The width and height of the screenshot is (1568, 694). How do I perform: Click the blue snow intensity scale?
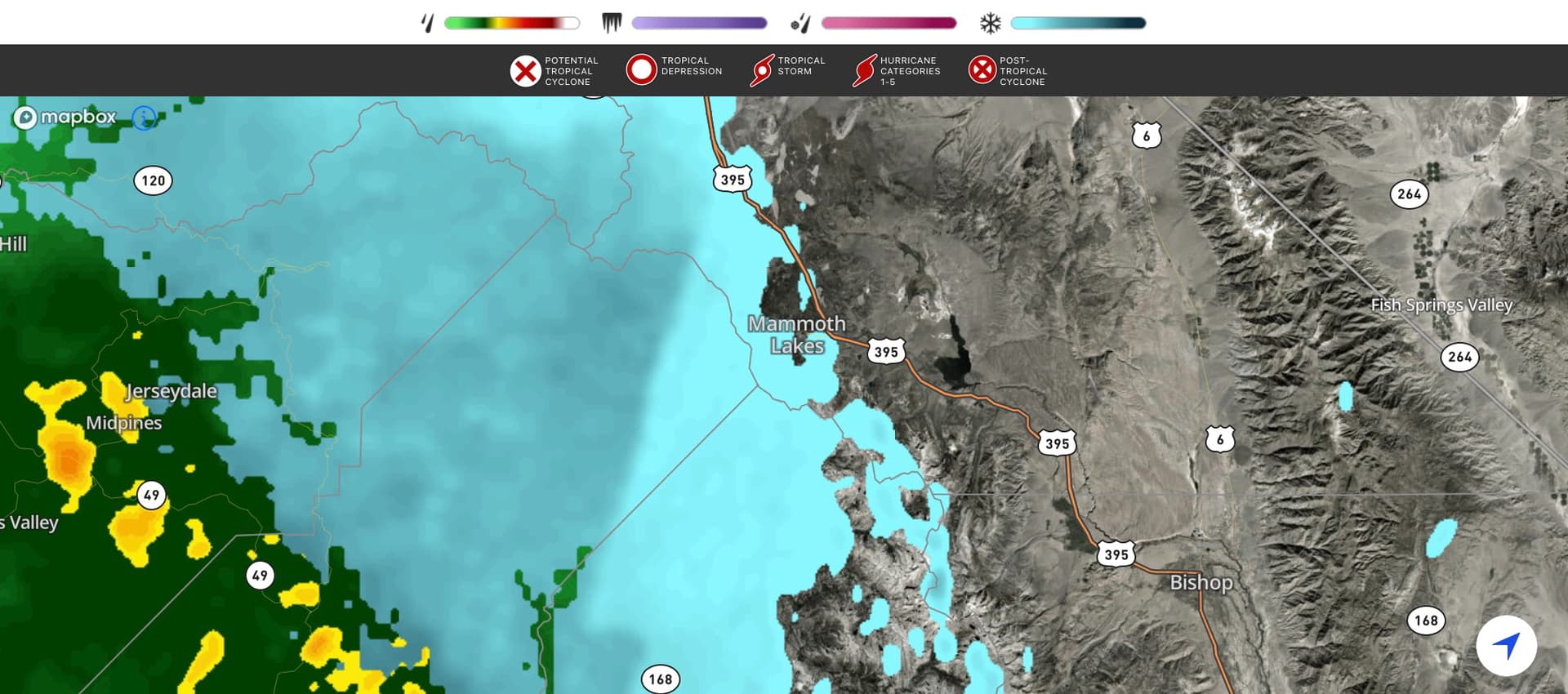(x=1078, y=23)
